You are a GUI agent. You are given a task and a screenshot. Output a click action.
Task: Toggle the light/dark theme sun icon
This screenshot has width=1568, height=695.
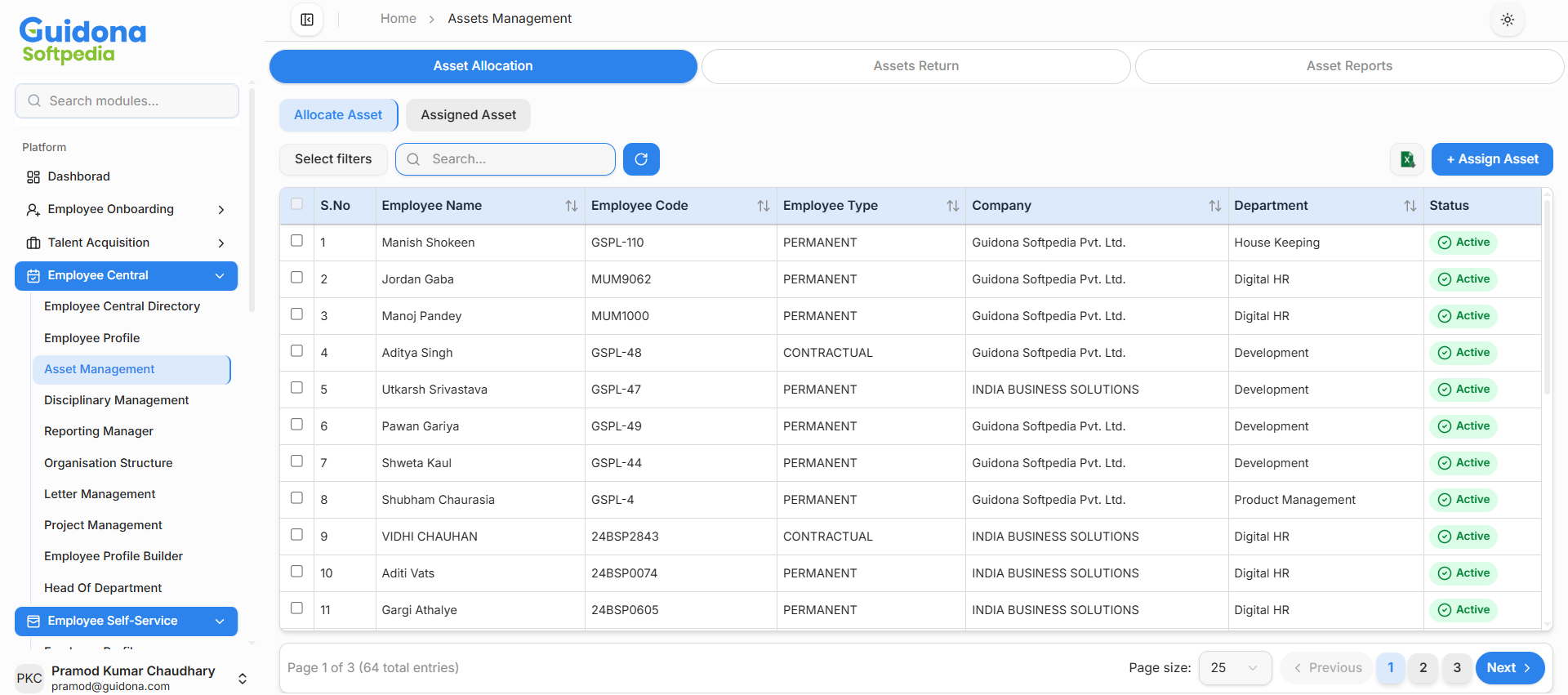[x=1507, y=20]
